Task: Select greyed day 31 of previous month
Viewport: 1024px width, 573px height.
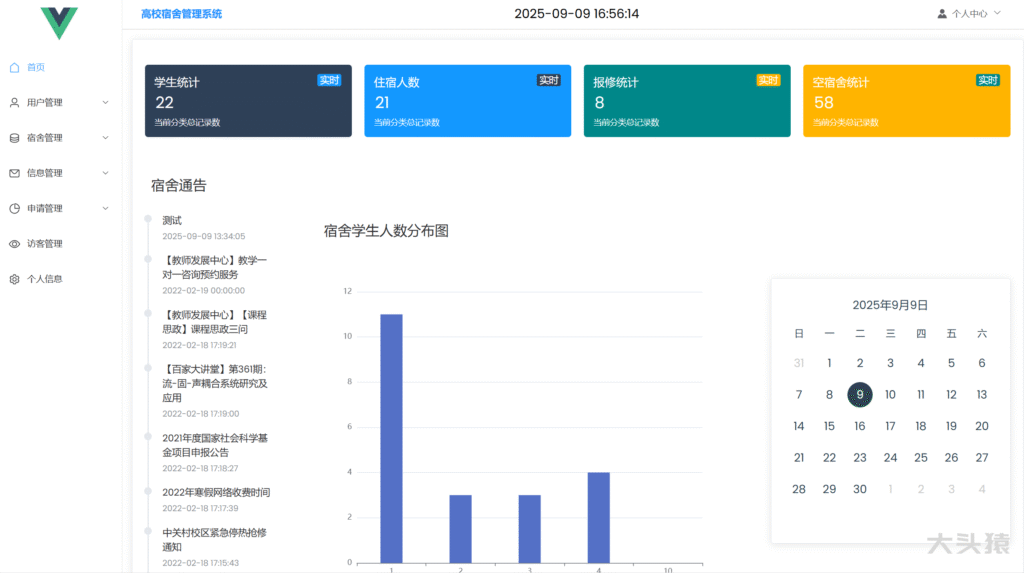Action: [x=799, y=363]
